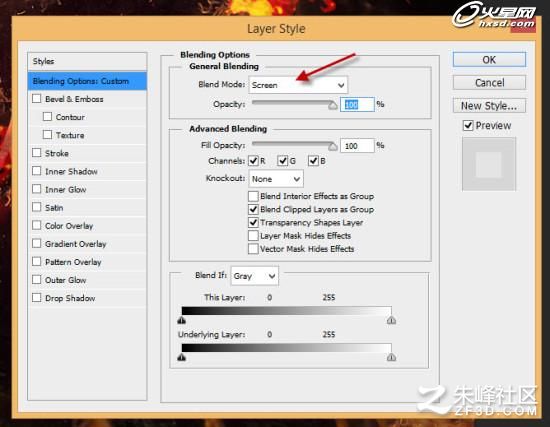
Task: Click the New Style... button
Action: coord(489,106)
